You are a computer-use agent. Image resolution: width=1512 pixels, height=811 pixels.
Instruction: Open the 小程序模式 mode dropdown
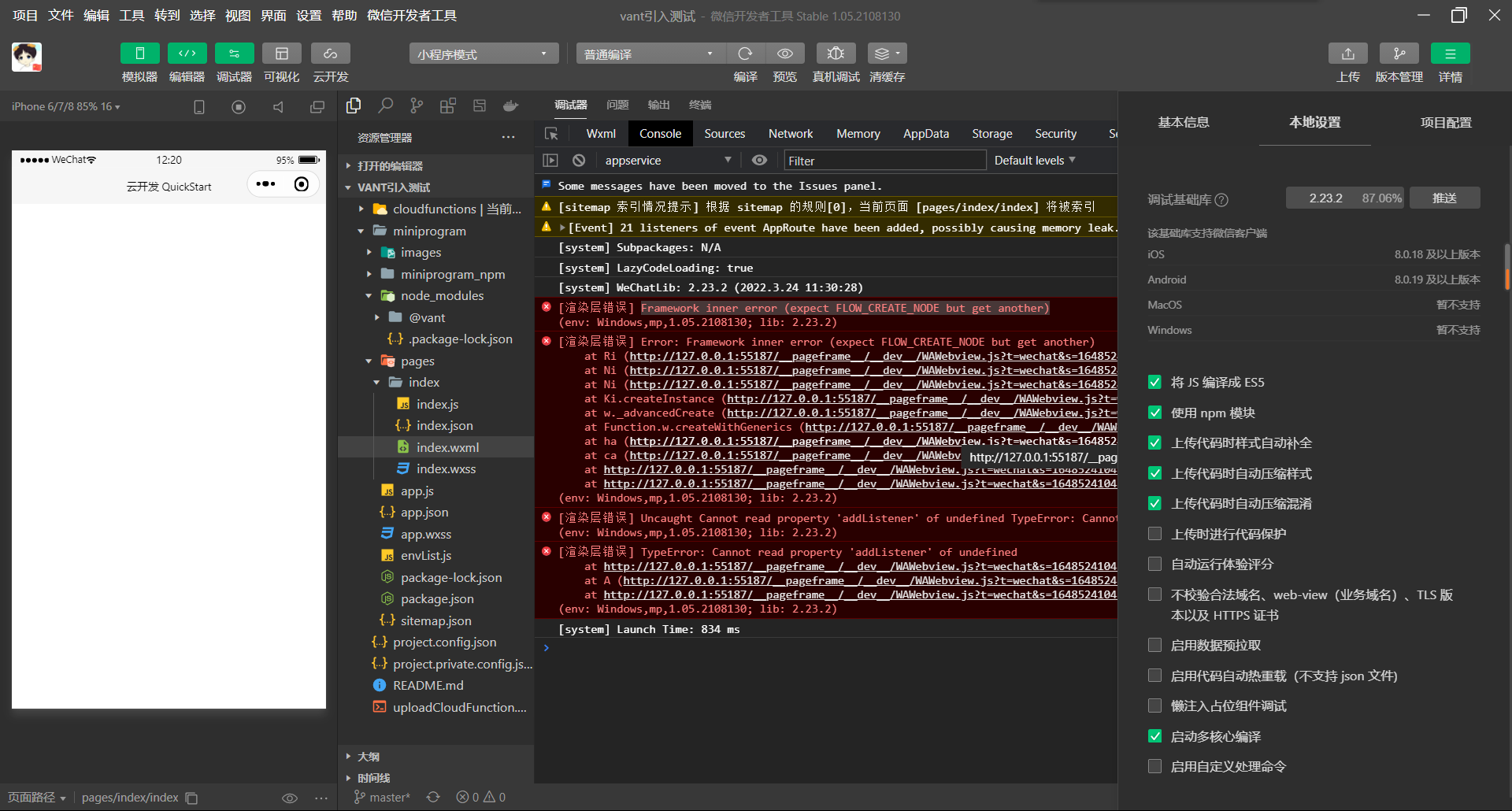(x=484, y=54)
